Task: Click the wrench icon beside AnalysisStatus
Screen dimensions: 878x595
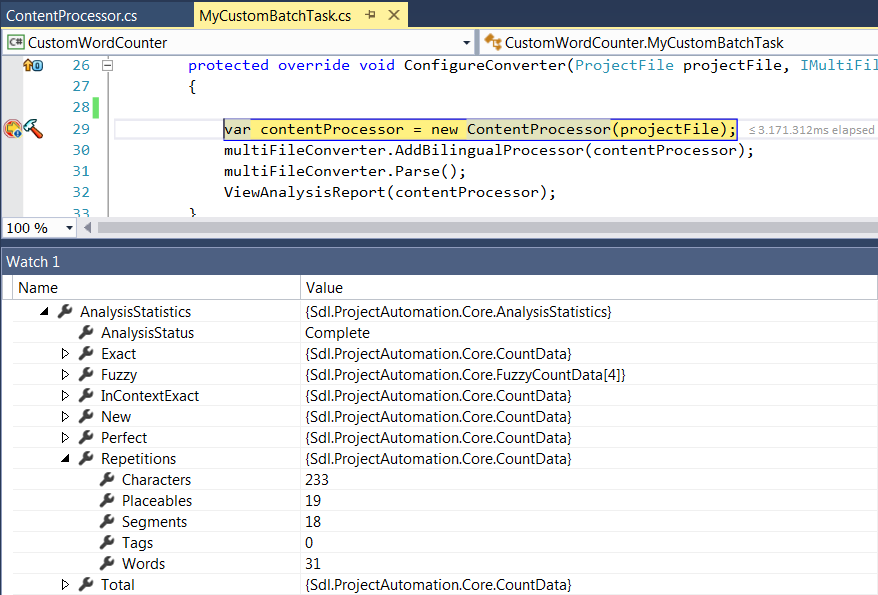Action: 86,333
